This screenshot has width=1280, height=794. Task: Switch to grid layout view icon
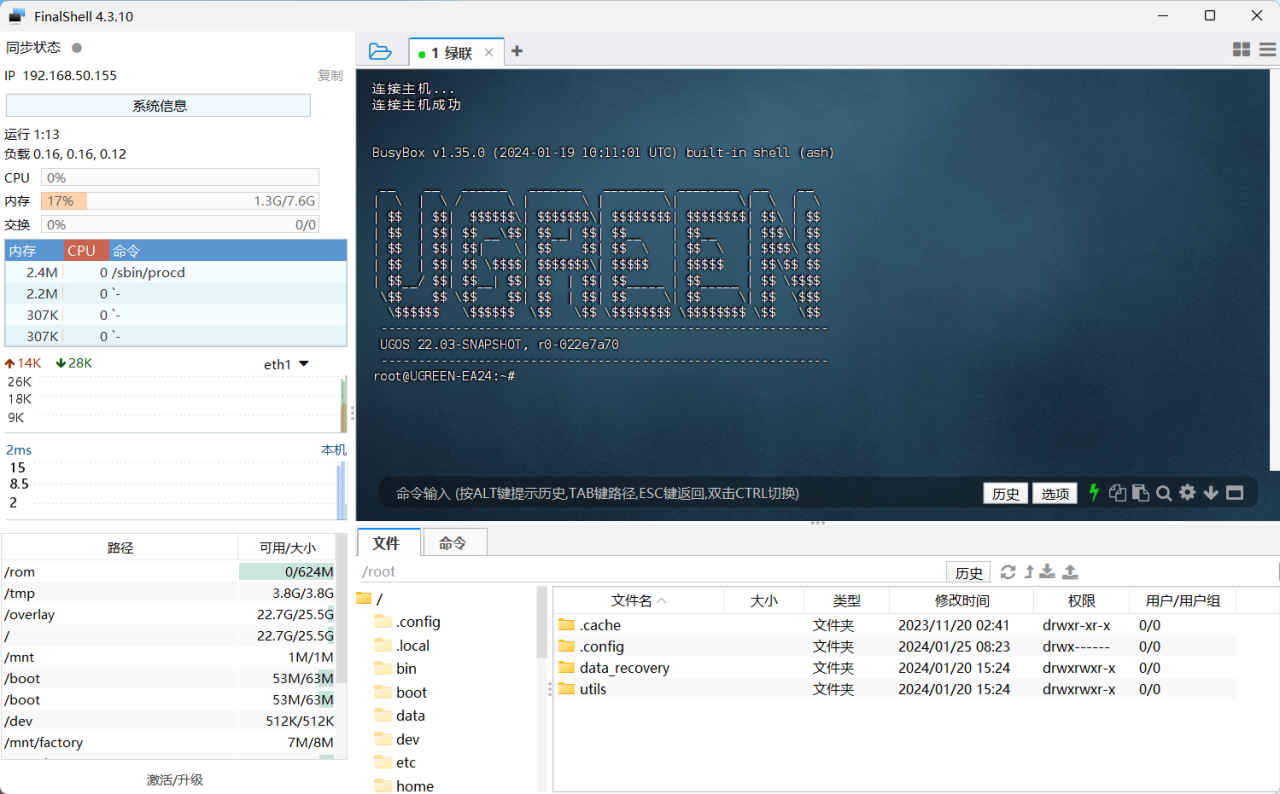pyautogui.click(x=1241, y=49)
